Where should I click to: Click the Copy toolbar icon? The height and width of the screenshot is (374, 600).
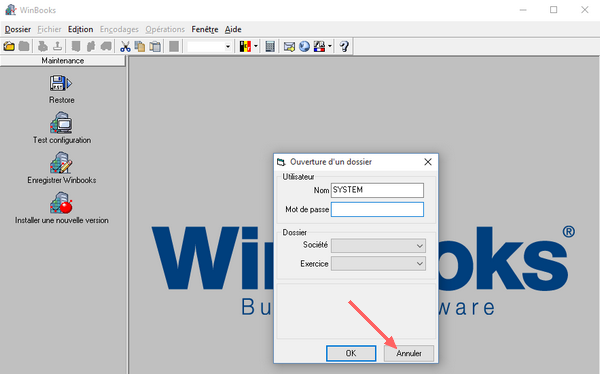pos(140,47)
